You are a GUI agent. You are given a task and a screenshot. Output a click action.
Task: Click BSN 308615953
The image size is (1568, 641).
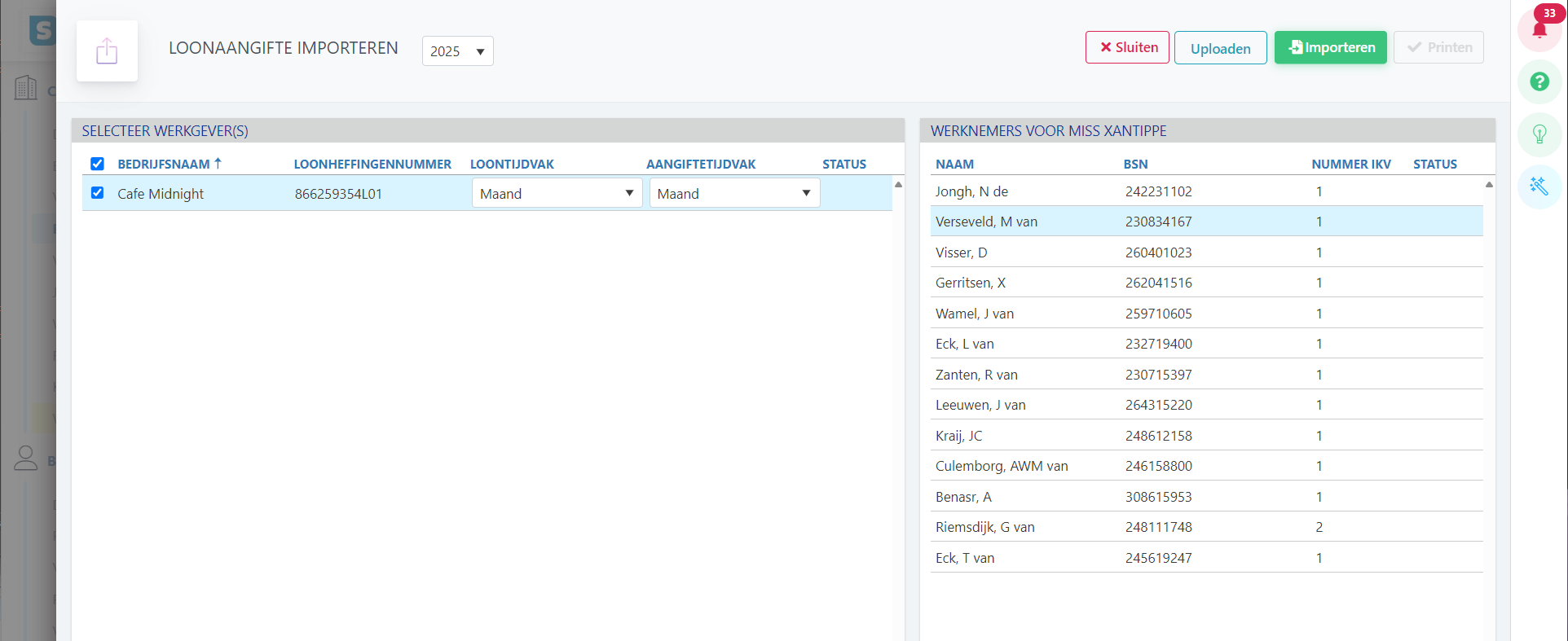click(x=1158, y=497)
